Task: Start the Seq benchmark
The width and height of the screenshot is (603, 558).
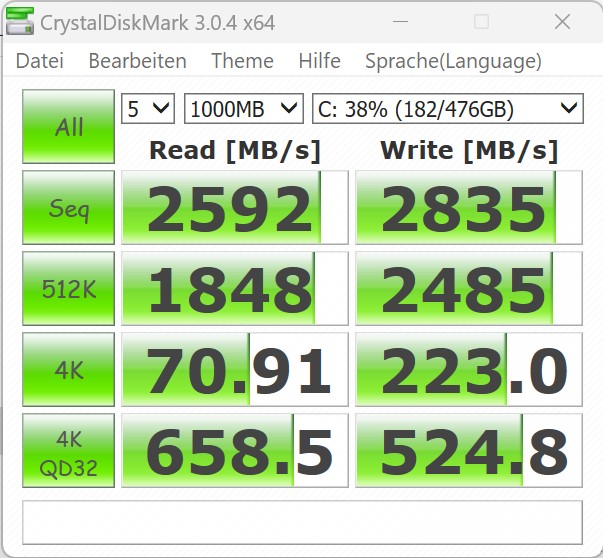Action: point(68,207)
